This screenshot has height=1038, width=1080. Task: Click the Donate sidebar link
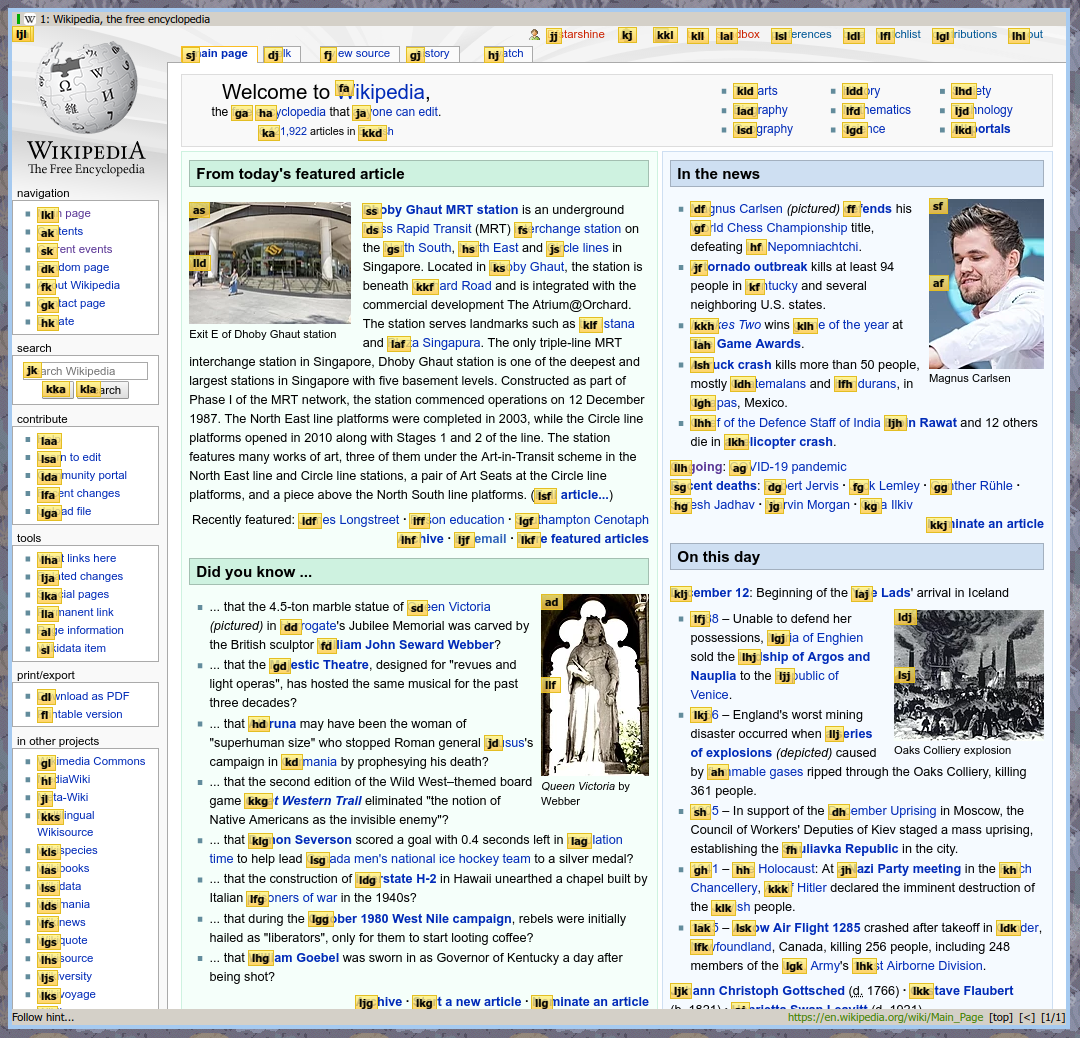(x=56, y=321)
